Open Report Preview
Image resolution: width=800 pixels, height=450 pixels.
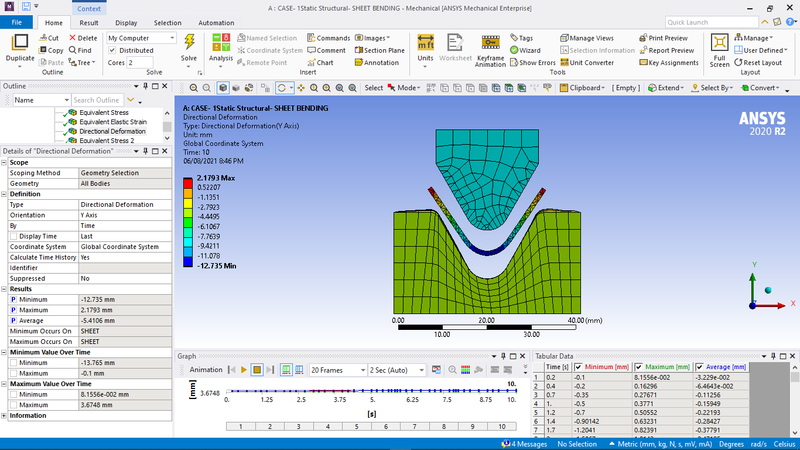(x=667, y=50)
